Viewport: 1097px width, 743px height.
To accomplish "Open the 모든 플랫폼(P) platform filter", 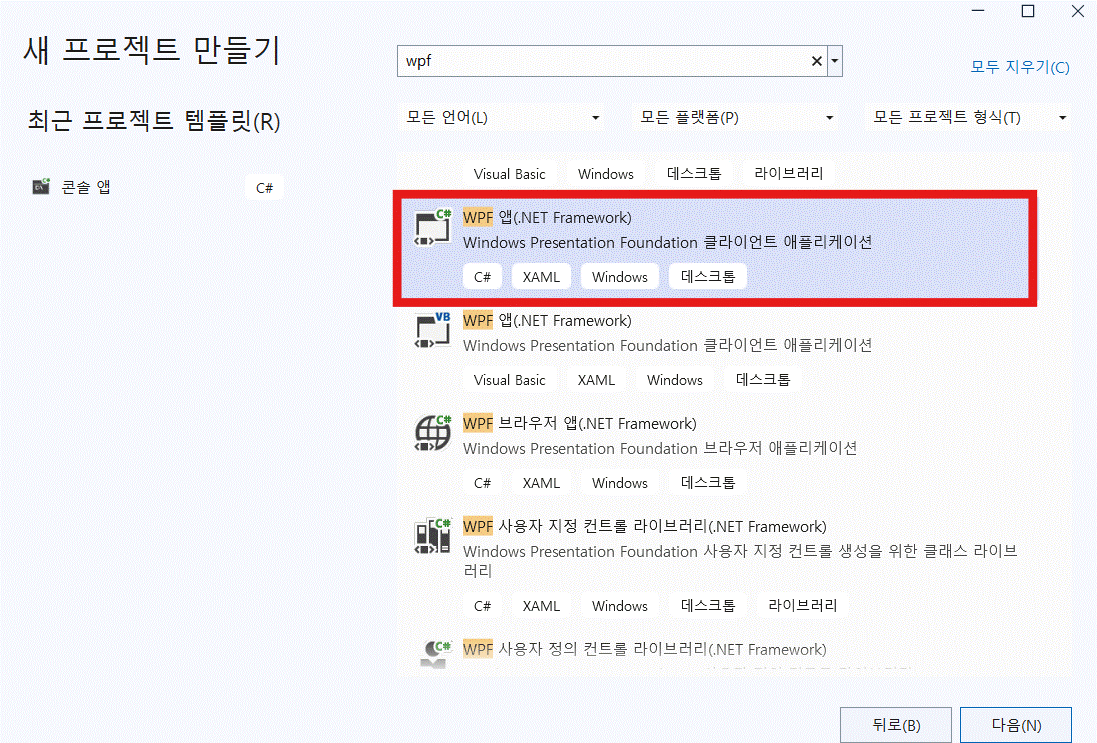I will click(735, 118).
